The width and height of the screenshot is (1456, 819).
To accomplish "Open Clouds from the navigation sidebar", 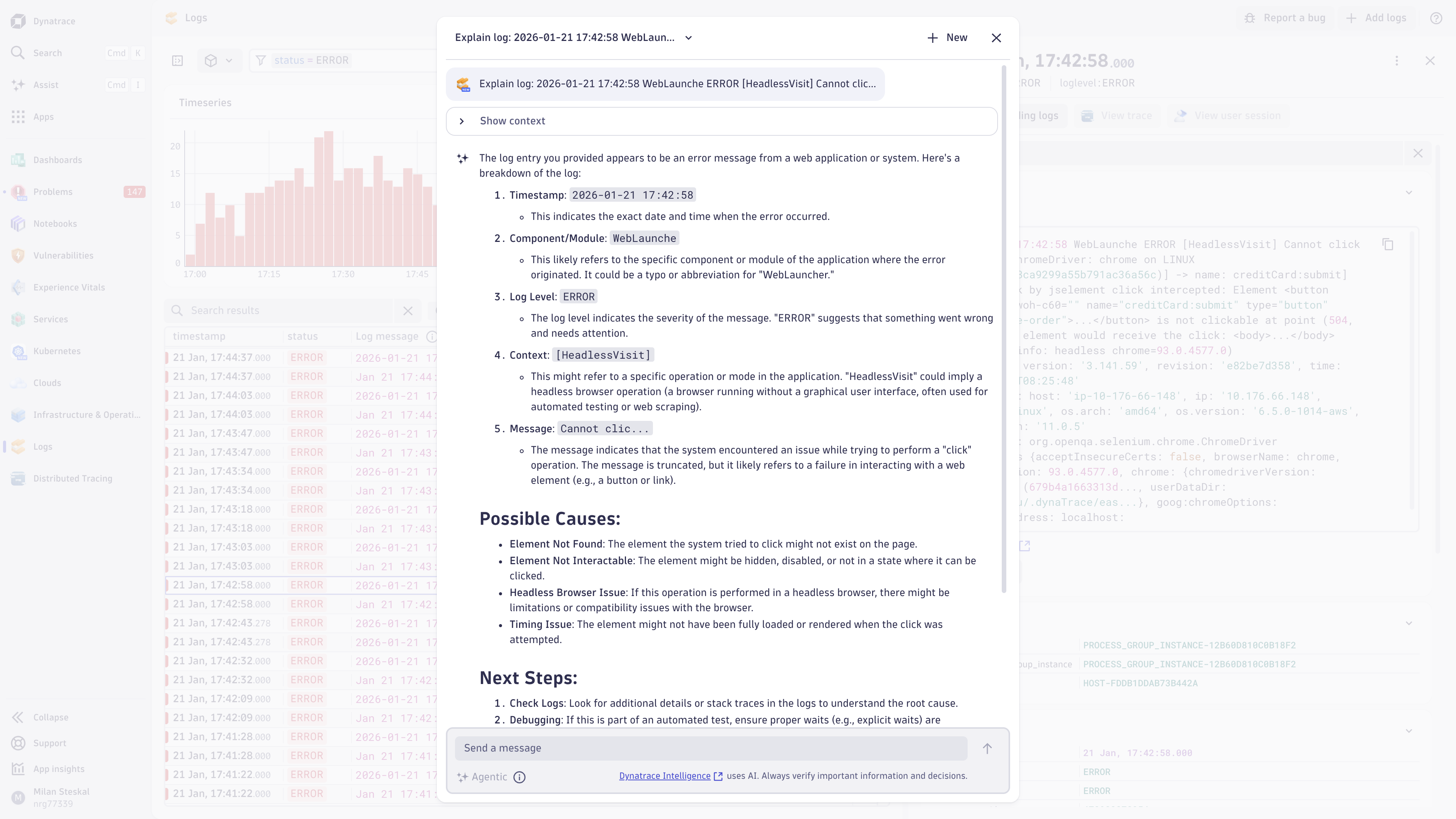I will pos(47,383).
